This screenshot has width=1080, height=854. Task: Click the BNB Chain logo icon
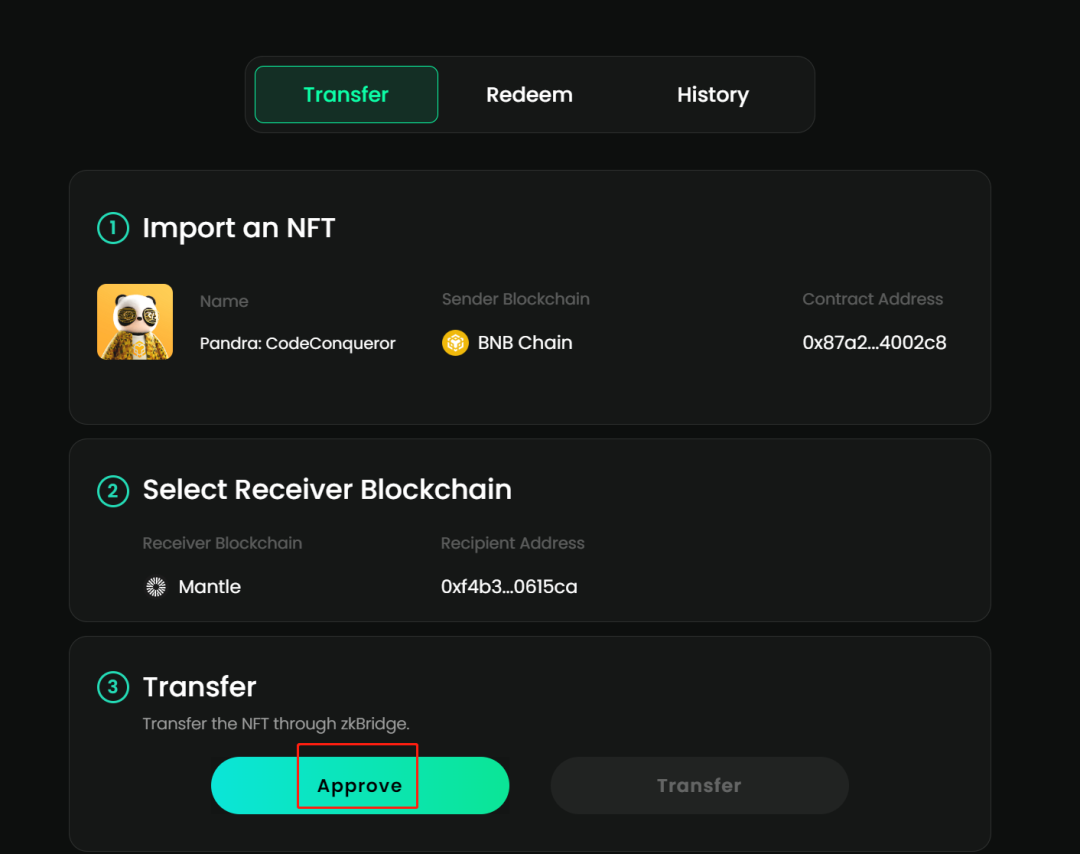(x=455, y=343)
